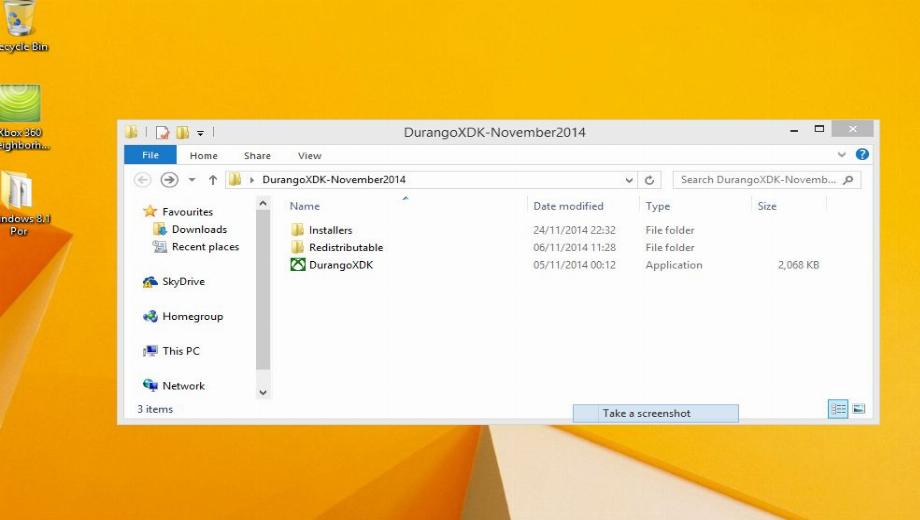
Task: Open the Windows 8.1 folder on desktop
Action: [21, 203]
